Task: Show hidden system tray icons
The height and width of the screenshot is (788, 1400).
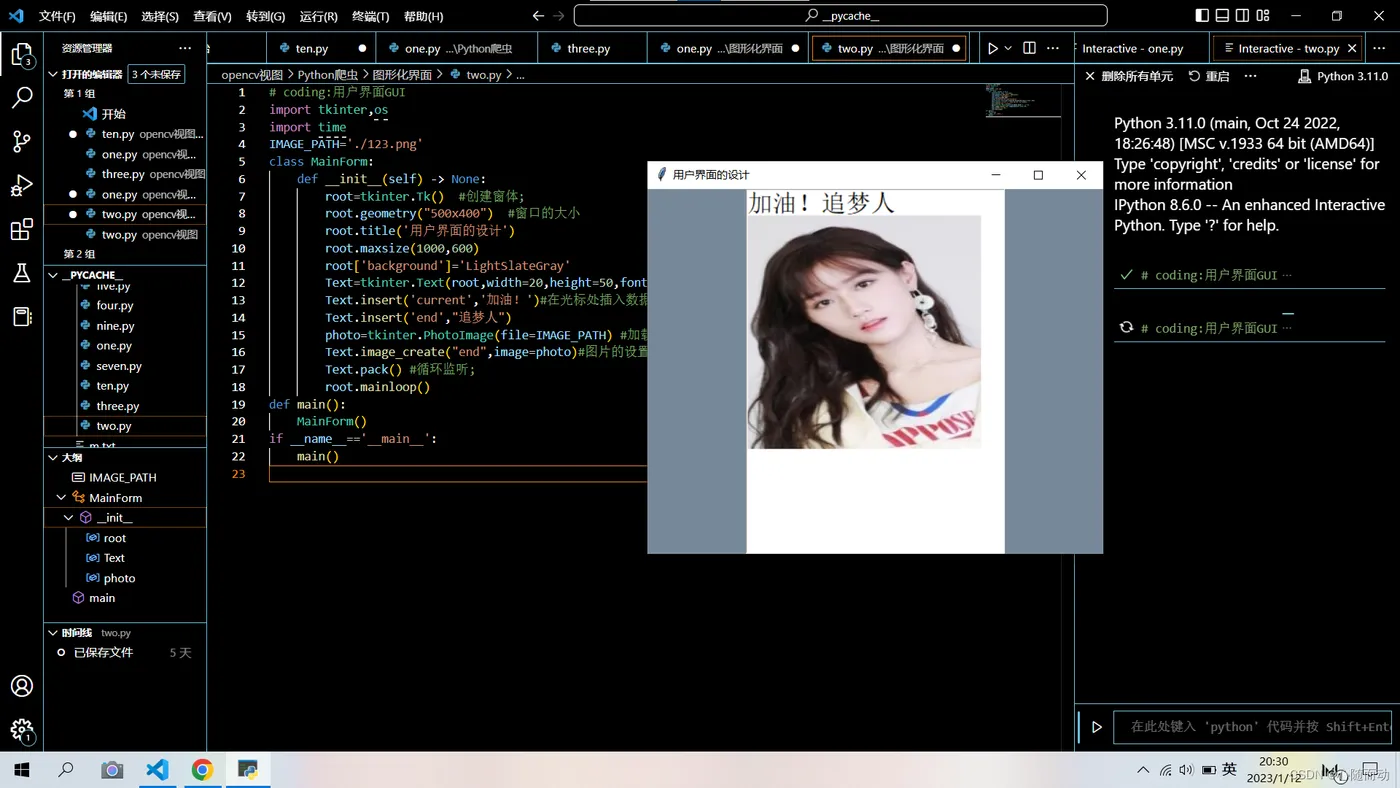Action: [x=1143, y=770]
